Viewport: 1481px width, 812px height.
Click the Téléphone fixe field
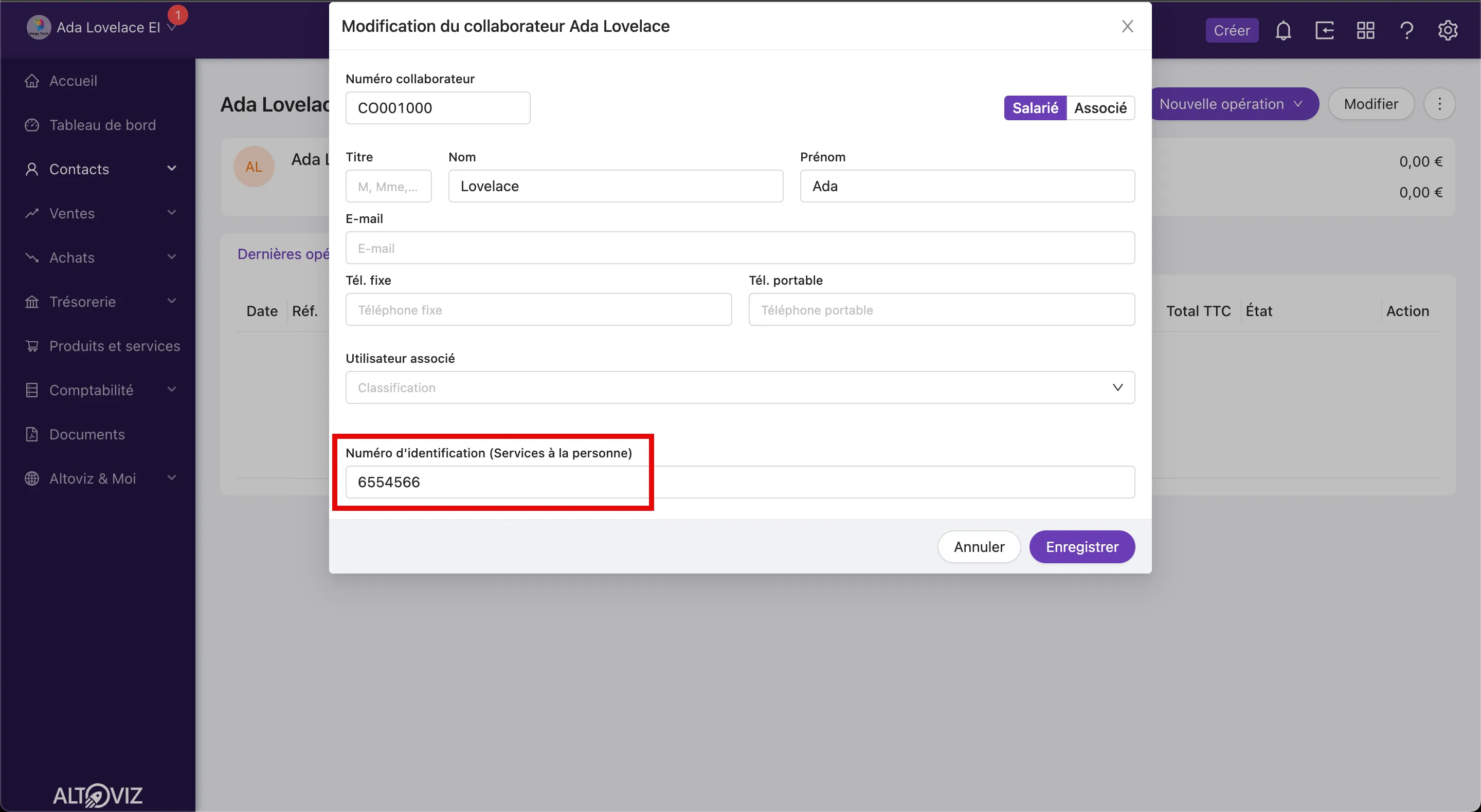coord(539,310)
